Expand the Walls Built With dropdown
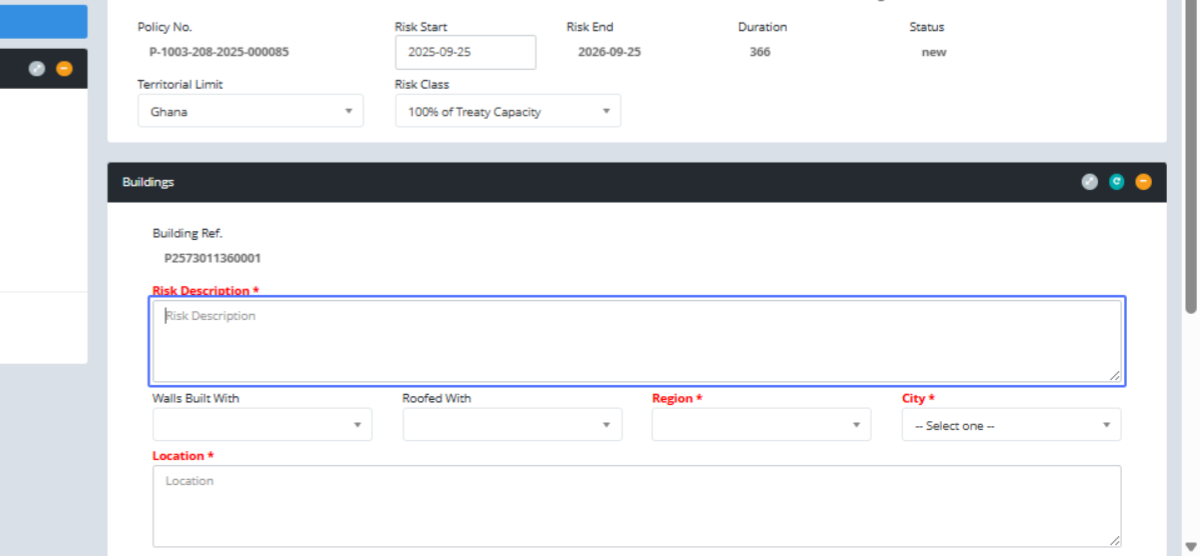 pos(262,425)
